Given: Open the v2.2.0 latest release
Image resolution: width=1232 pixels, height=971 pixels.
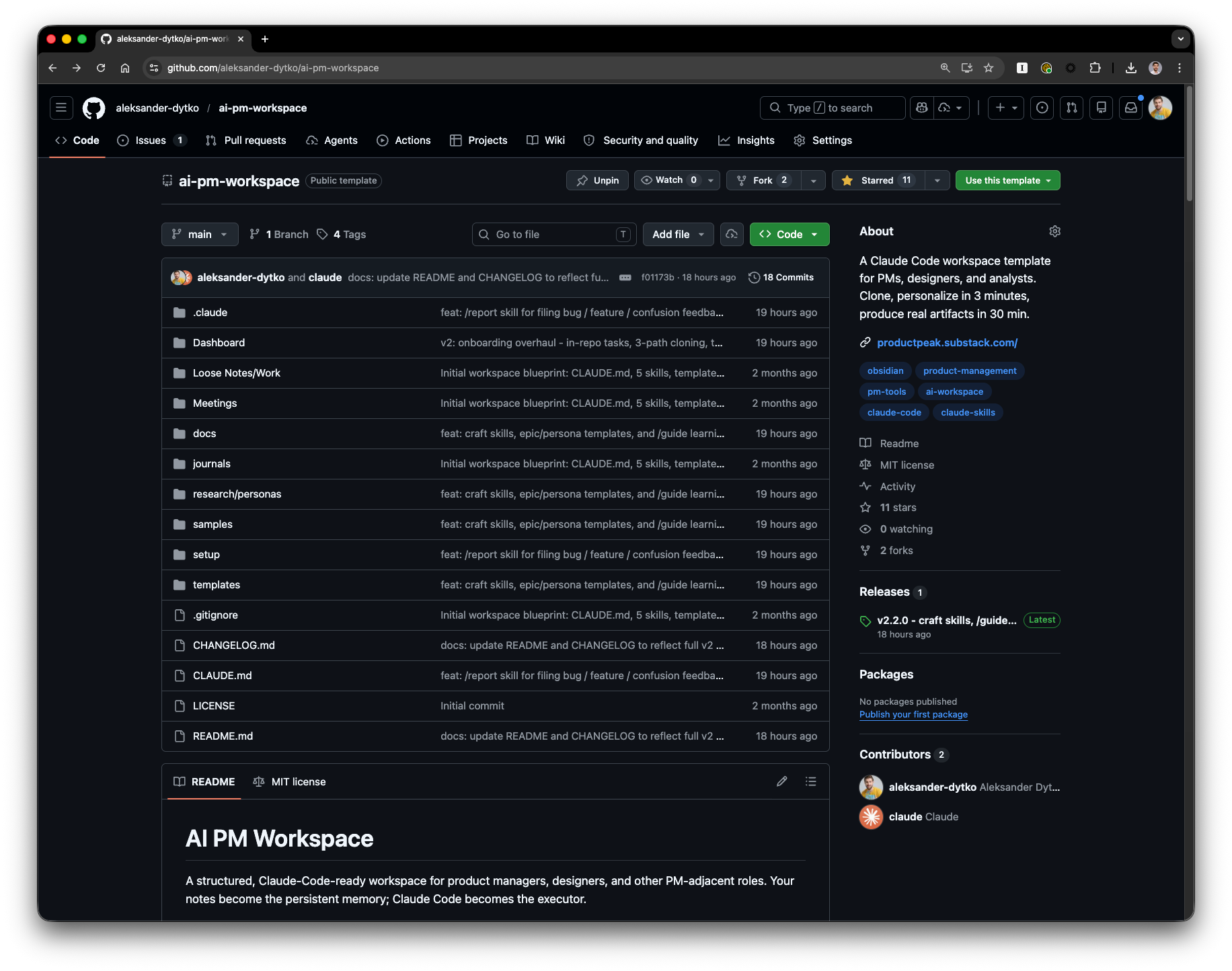Looking at the screenshot, I should point(947,620).
